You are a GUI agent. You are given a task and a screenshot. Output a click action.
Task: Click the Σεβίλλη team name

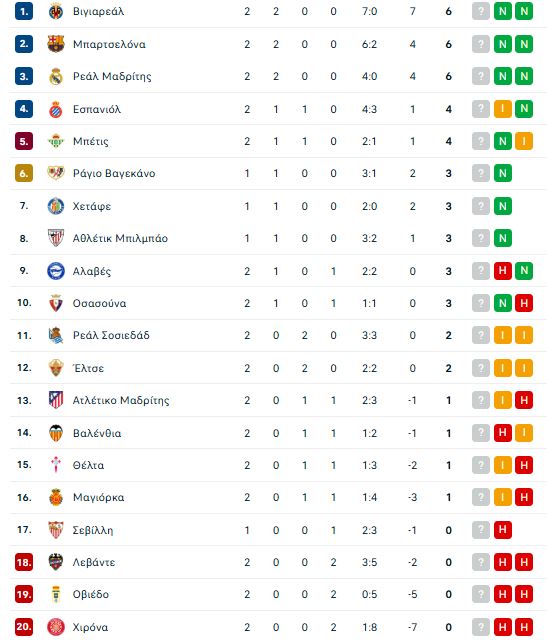(93, 530)
